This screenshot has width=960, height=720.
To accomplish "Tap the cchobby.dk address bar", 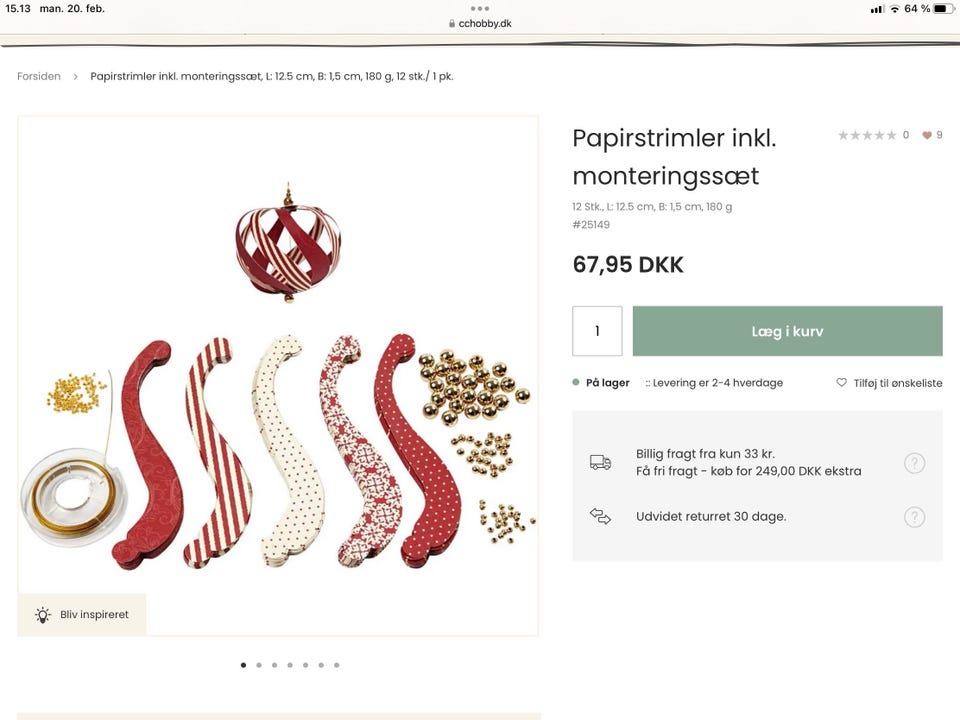I will tap(480, 23).
